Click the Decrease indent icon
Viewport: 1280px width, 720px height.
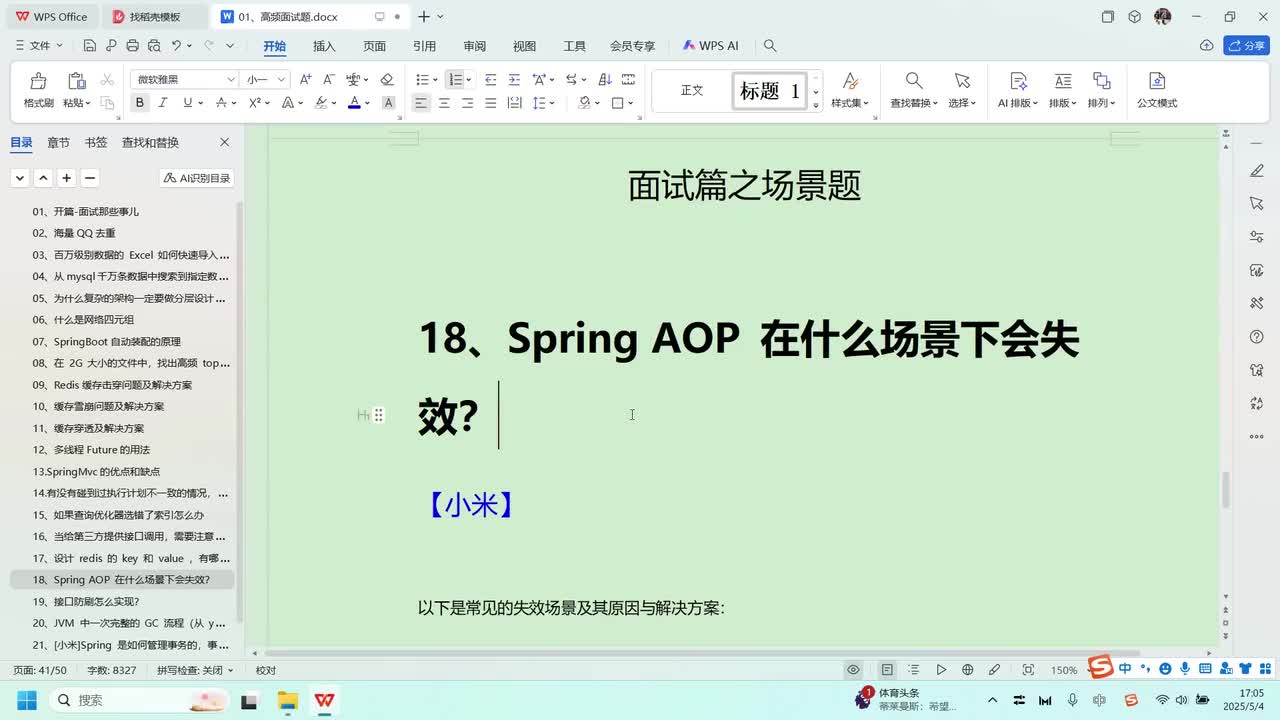[490, 79]
